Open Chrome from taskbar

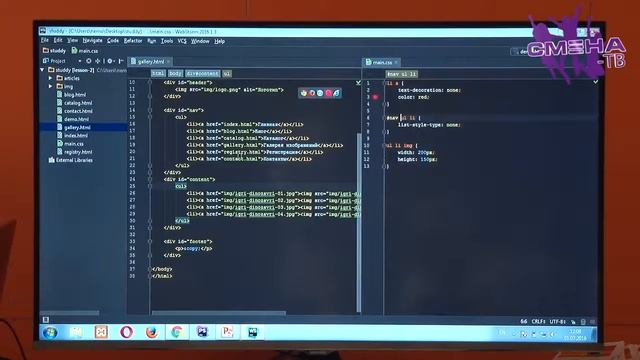[177, 332]
